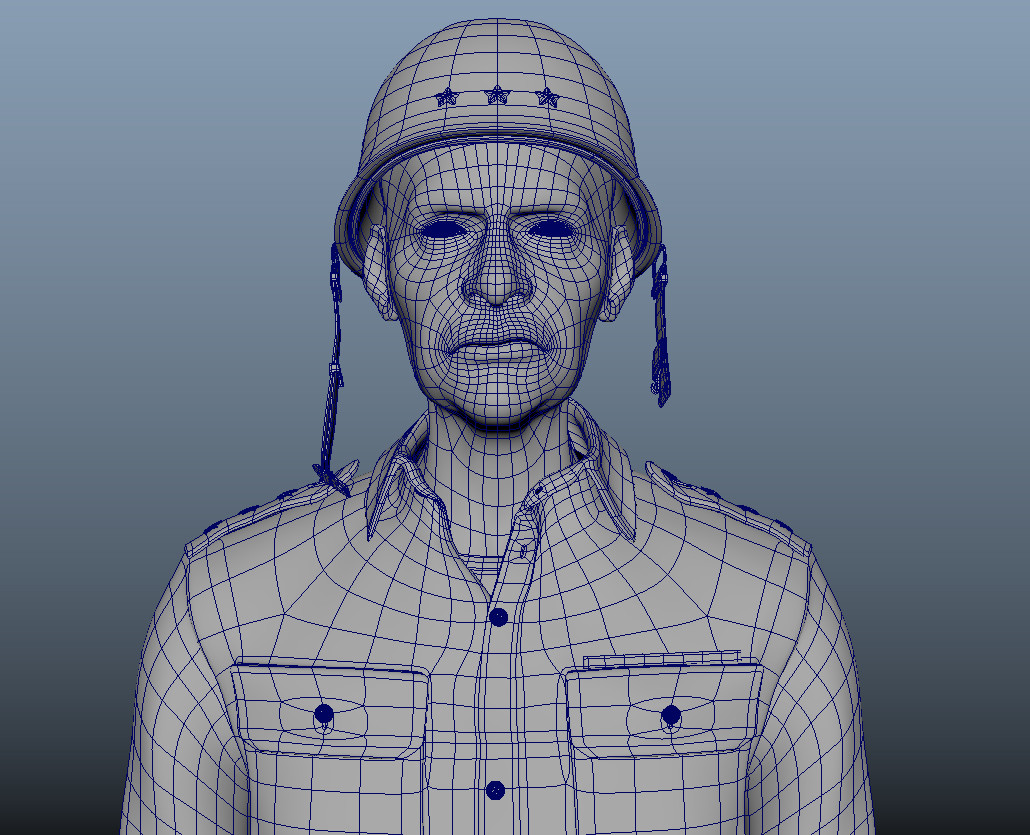Select the right chin strap buckle
Image resolution: width=1030 pixels, height=835 pixels.
[662, 275]
